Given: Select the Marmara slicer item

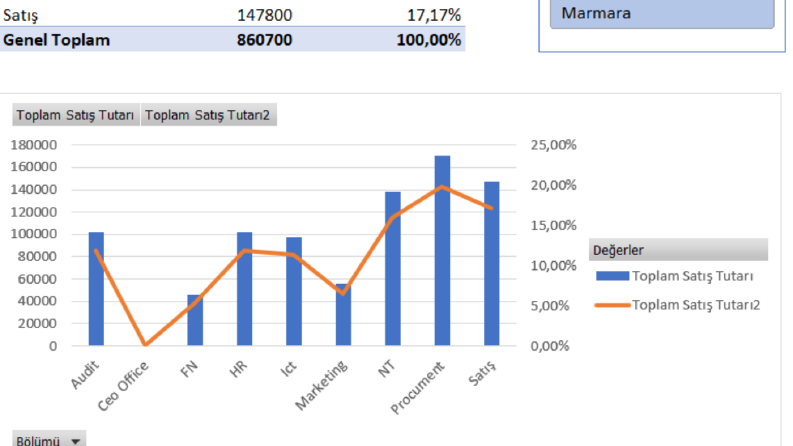Looking at the screenshot, I should pyautogui.click(x=662, y=14).
